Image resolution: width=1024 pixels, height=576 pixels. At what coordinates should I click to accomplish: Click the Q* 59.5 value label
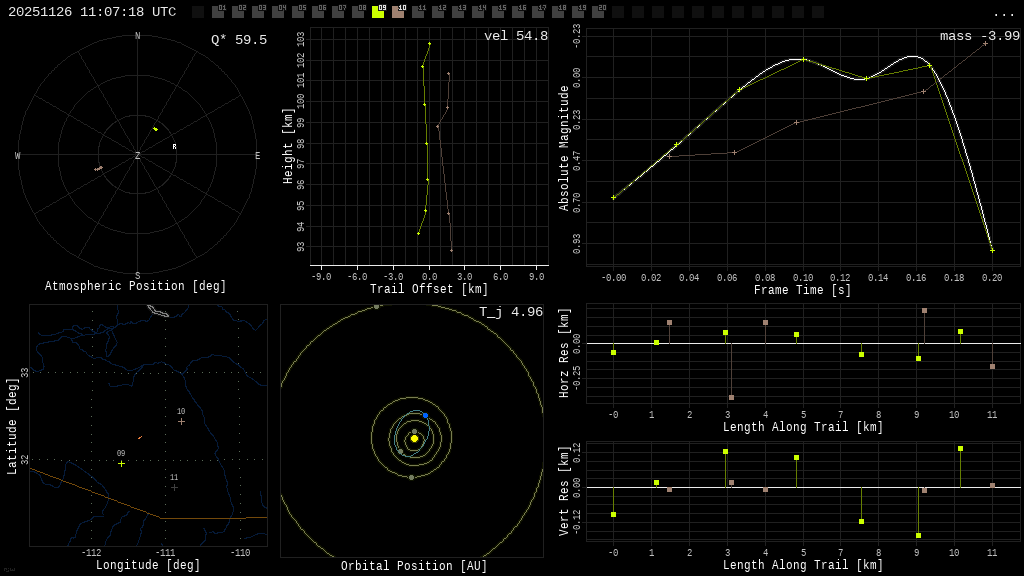coord(238,40)
